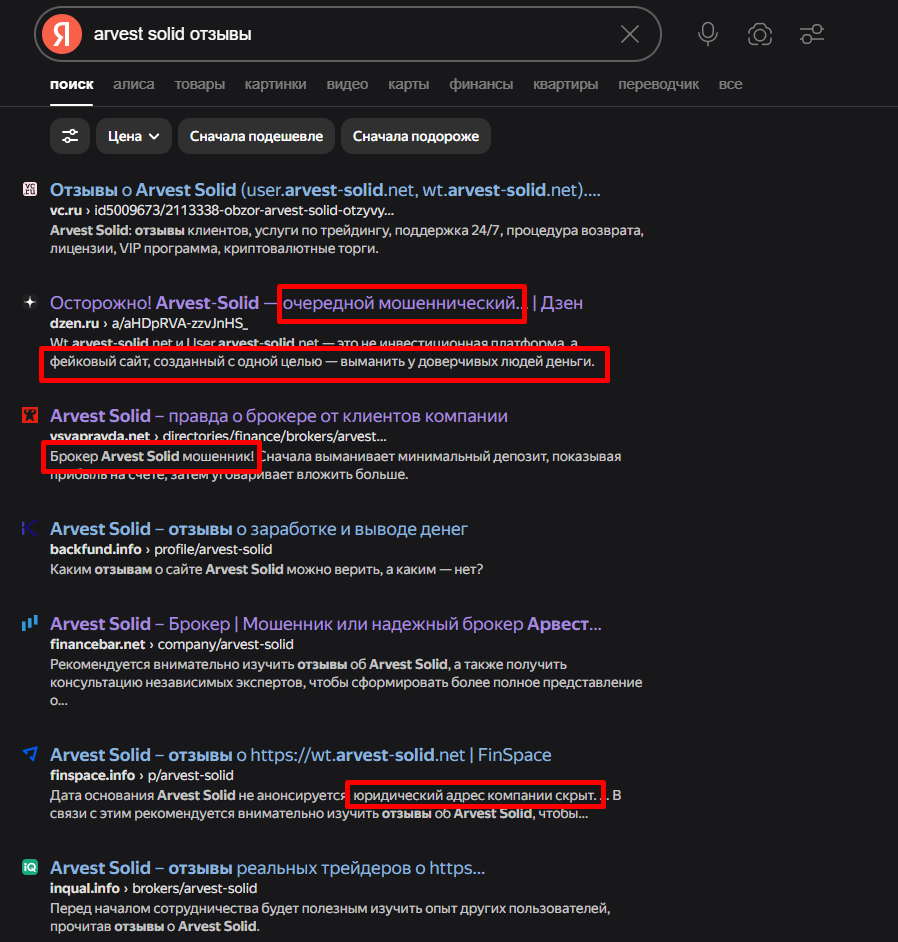Open the финансы tab
Image resolution: width=898 pixels, height=942 pixels.
point(481,84)
